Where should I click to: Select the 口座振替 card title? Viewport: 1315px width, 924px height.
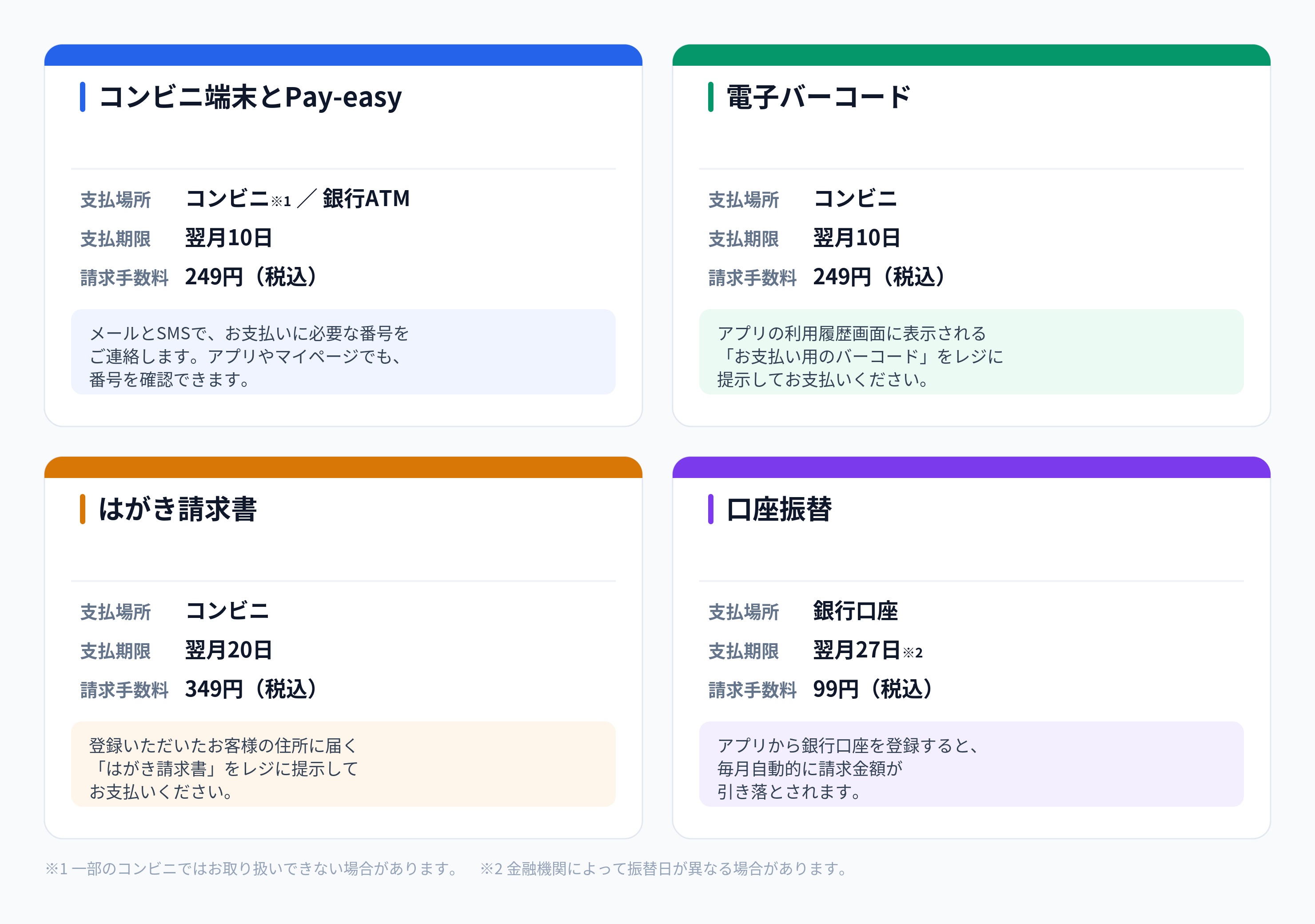coord(779,509)
